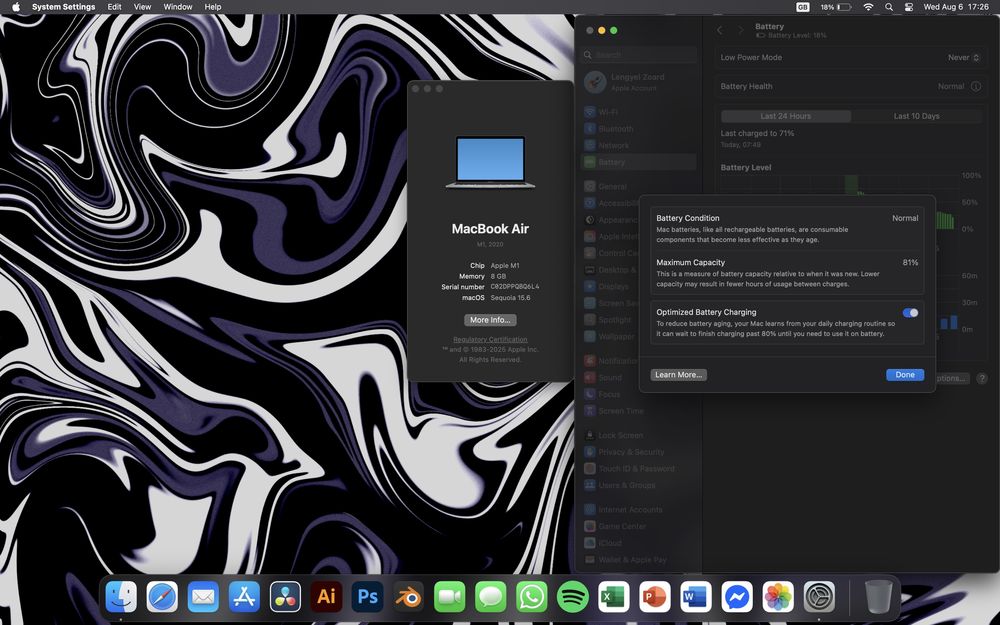
Task: Open the GB input source menu
Action: [x=803, y=7]
